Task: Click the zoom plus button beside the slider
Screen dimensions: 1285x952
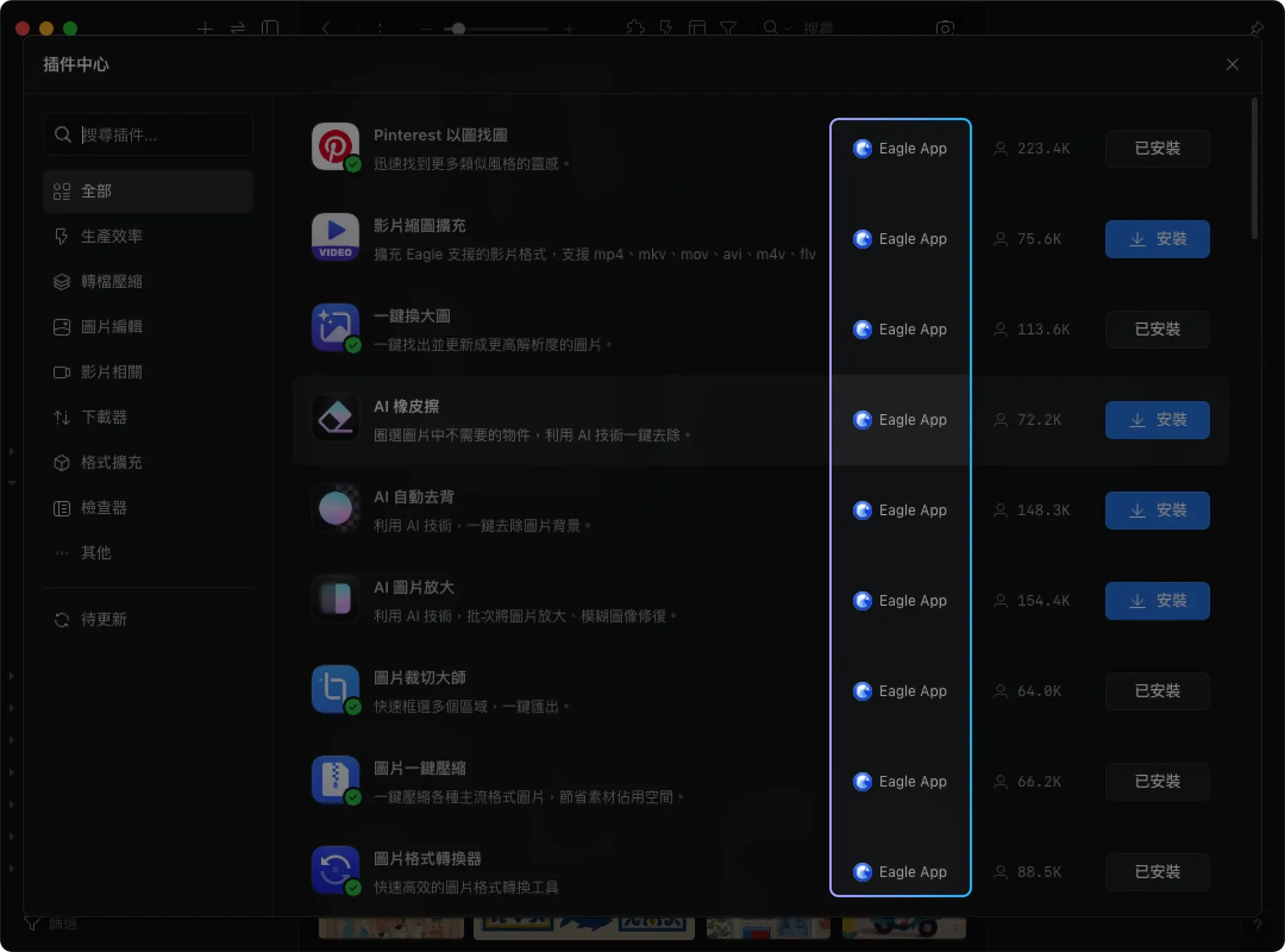Action: click(x=569, y=28)
